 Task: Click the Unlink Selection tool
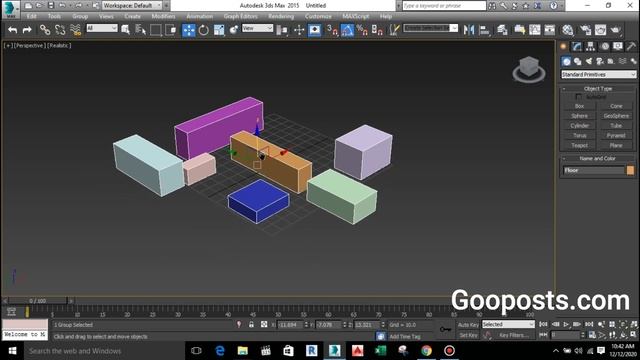(60, 30)
